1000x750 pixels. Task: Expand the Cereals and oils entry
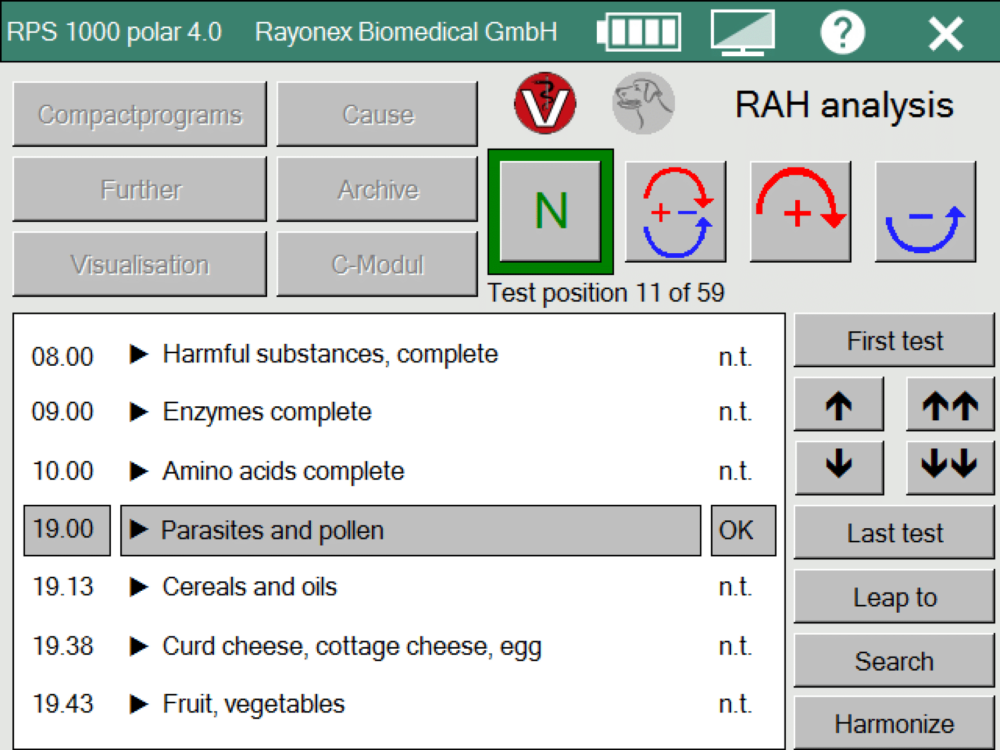pos(250,587)
